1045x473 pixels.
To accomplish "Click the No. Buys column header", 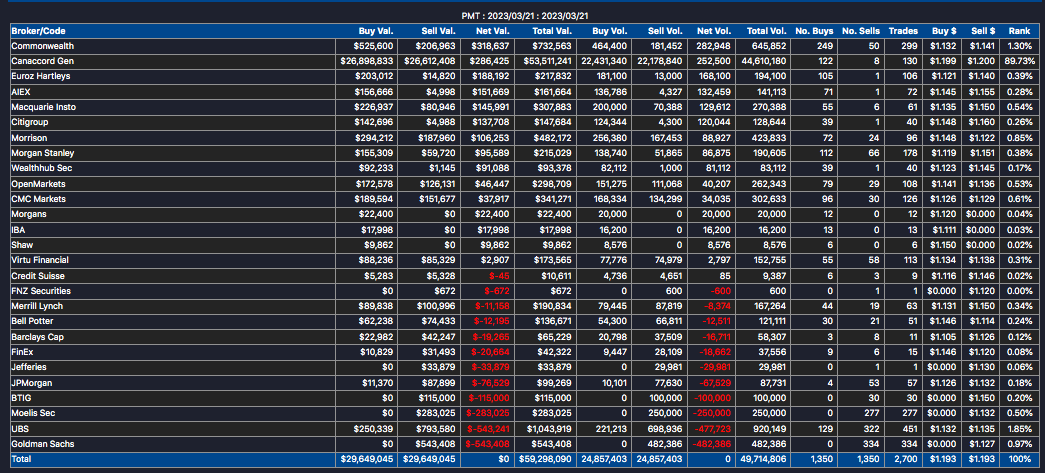I will coord(813,31).
